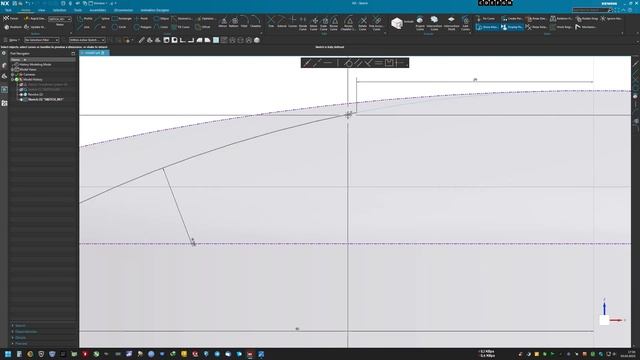The height and width of the screenshot is (360, 640).
Task: Click Mirror curve tool
Action: tap(223, 22)
